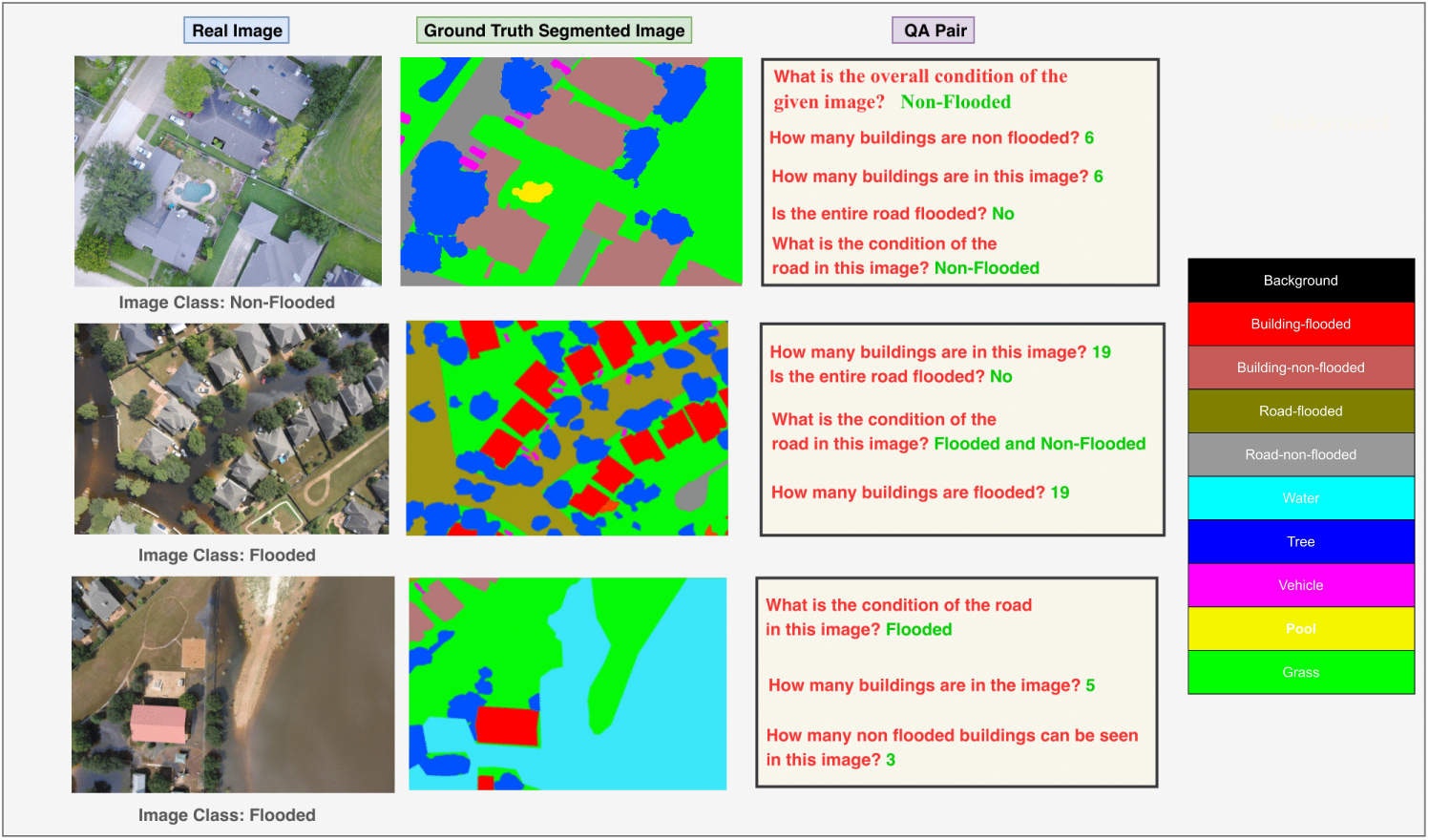The width and height of the screenshot is (1429, 840).
Task: Select the Road-non-flooded gray swatch
Action: [1301, 455]
